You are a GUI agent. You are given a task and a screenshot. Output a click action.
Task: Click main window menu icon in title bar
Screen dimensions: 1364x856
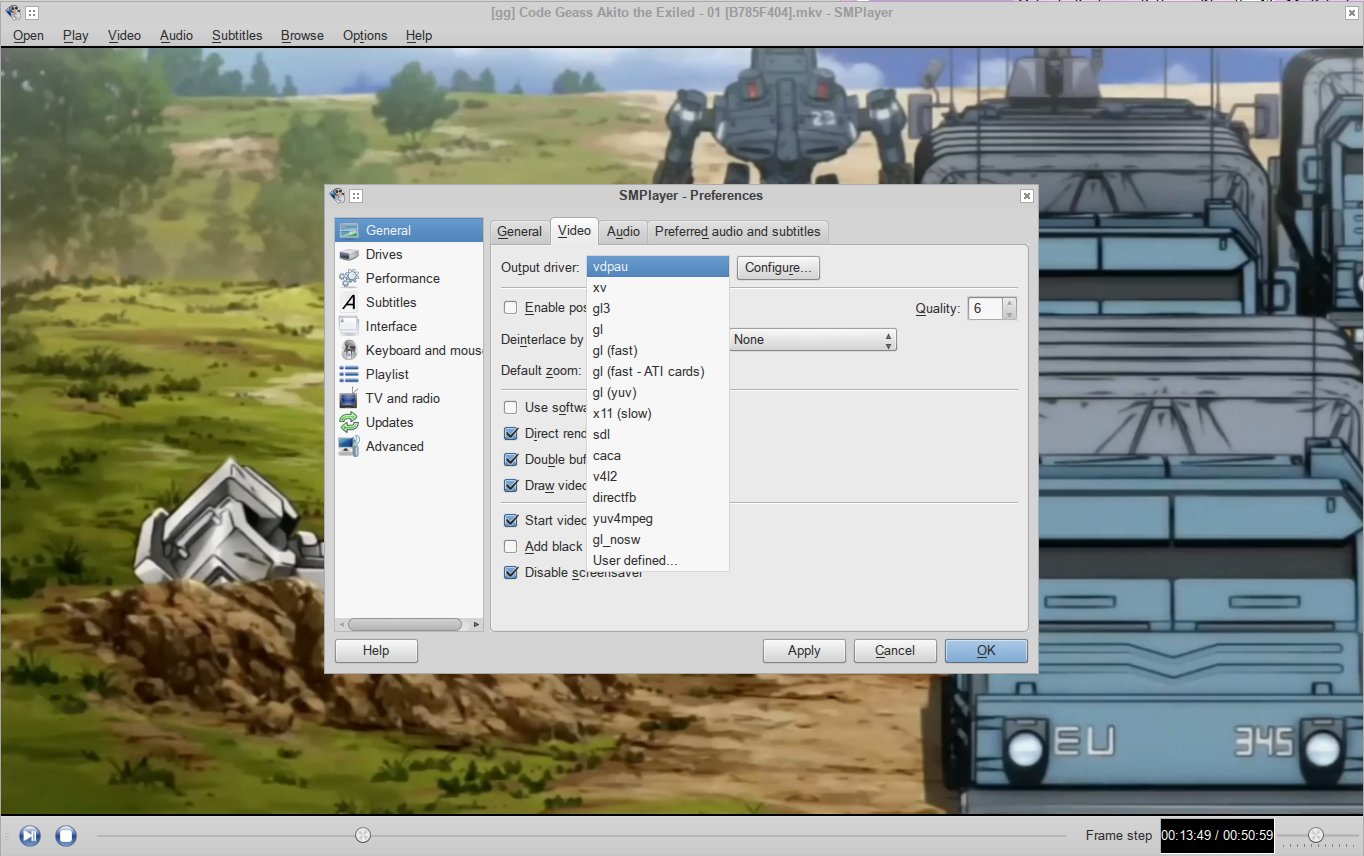coord(13,13)
